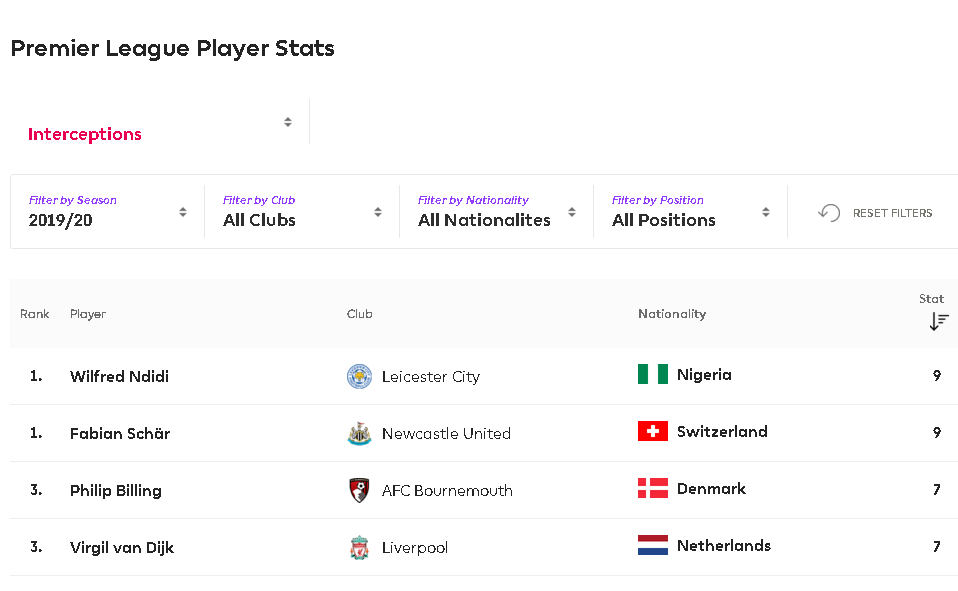Image resolution: width=958 pixels, height=591 pixels.
Task: Click the Switzerland flag icon
Action: point(653,431)
